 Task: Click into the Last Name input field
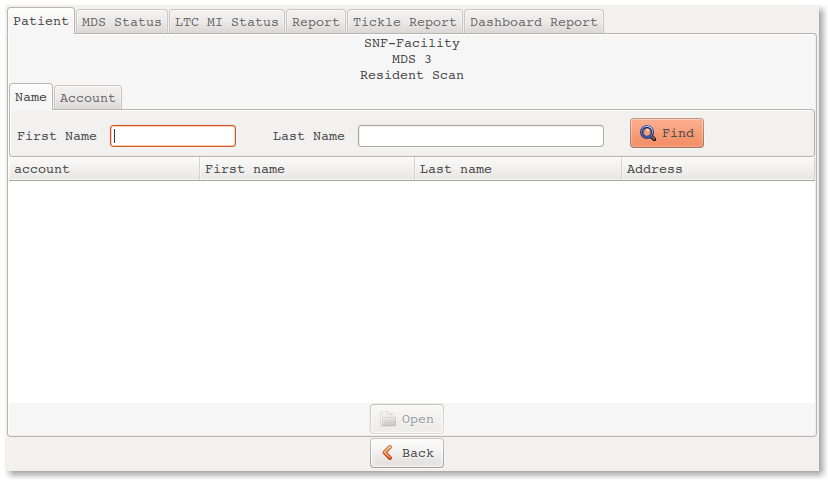(x=481, y=136)
